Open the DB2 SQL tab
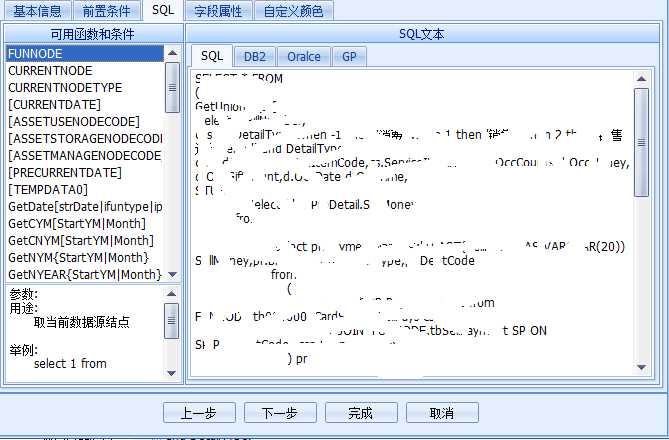The image size is (669, 440). 255,57
